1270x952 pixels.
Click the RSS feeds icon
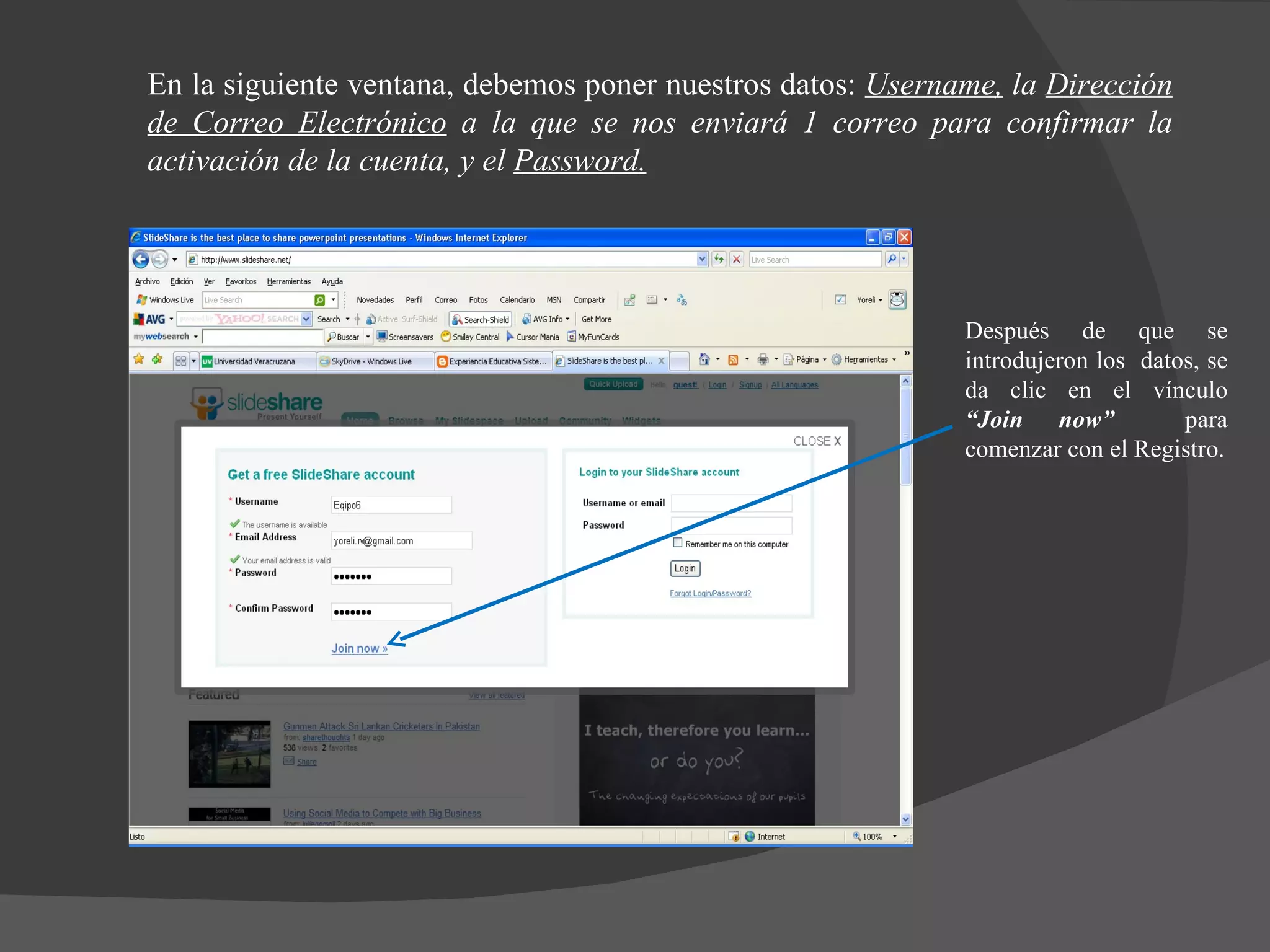tap(733, 359)
